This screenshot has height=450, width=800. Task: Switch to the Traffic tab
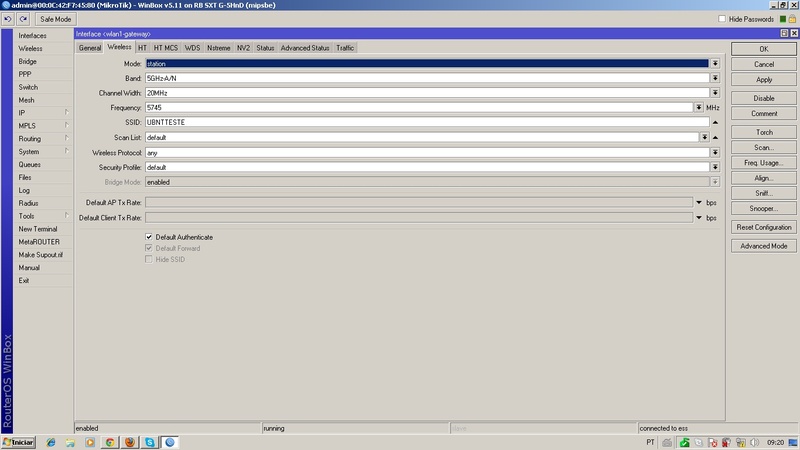coord(345,47)
